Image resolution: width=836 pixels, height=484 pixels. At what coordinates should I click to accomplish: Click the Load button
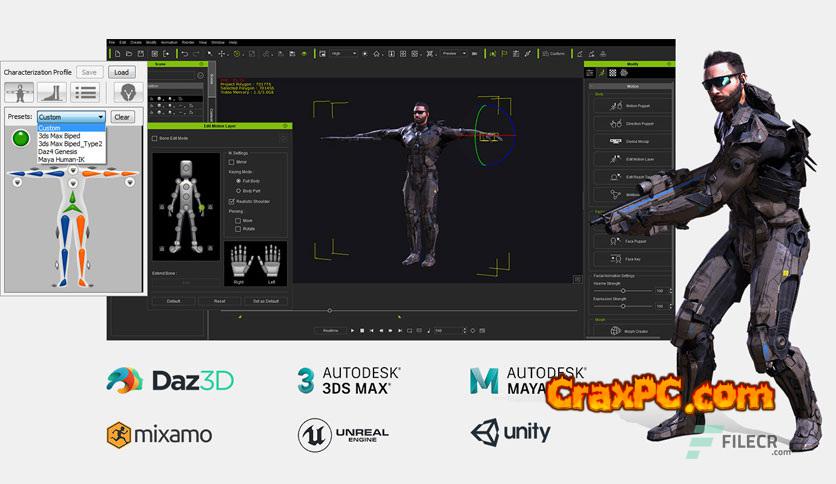(x=121, y=72)
